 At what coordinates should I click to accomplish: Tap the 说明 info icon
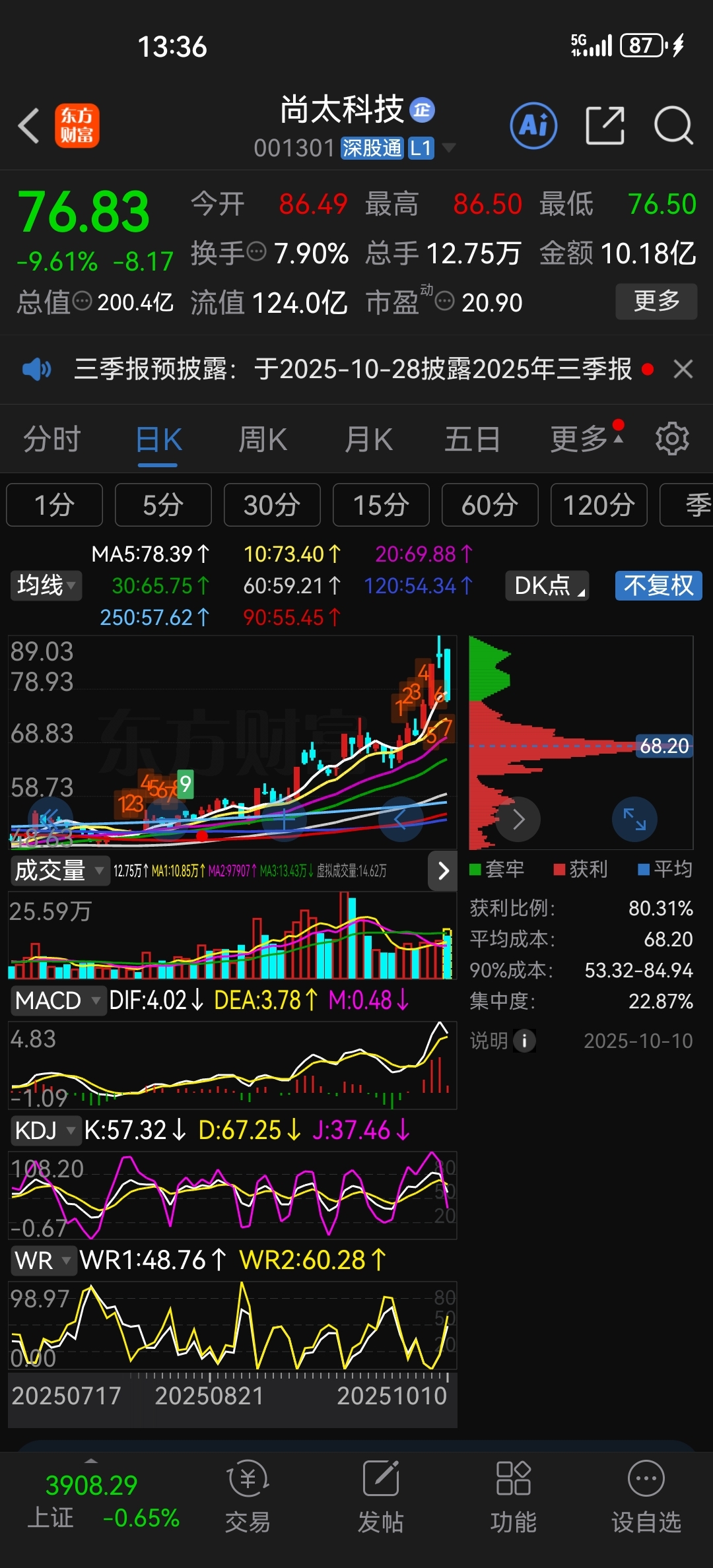click(x=525, y=1041)
